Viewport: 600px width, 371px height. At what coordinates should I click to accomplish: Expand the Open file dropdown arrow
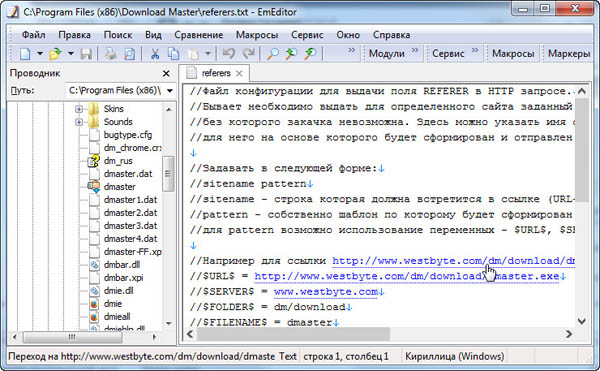(71, 54)
